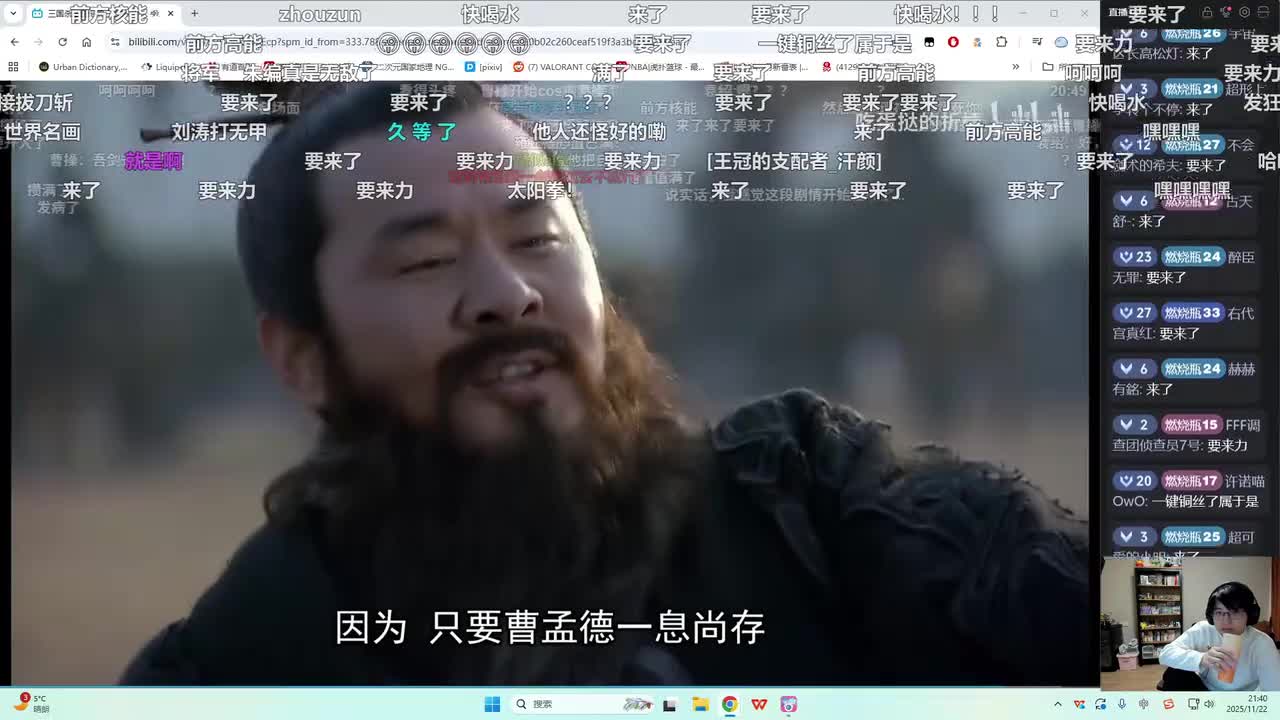Image resolution: width=1280 pixels, height=720 pixels.
Task: View site information for bilibili.com
Action: click(x=115, y=41)
